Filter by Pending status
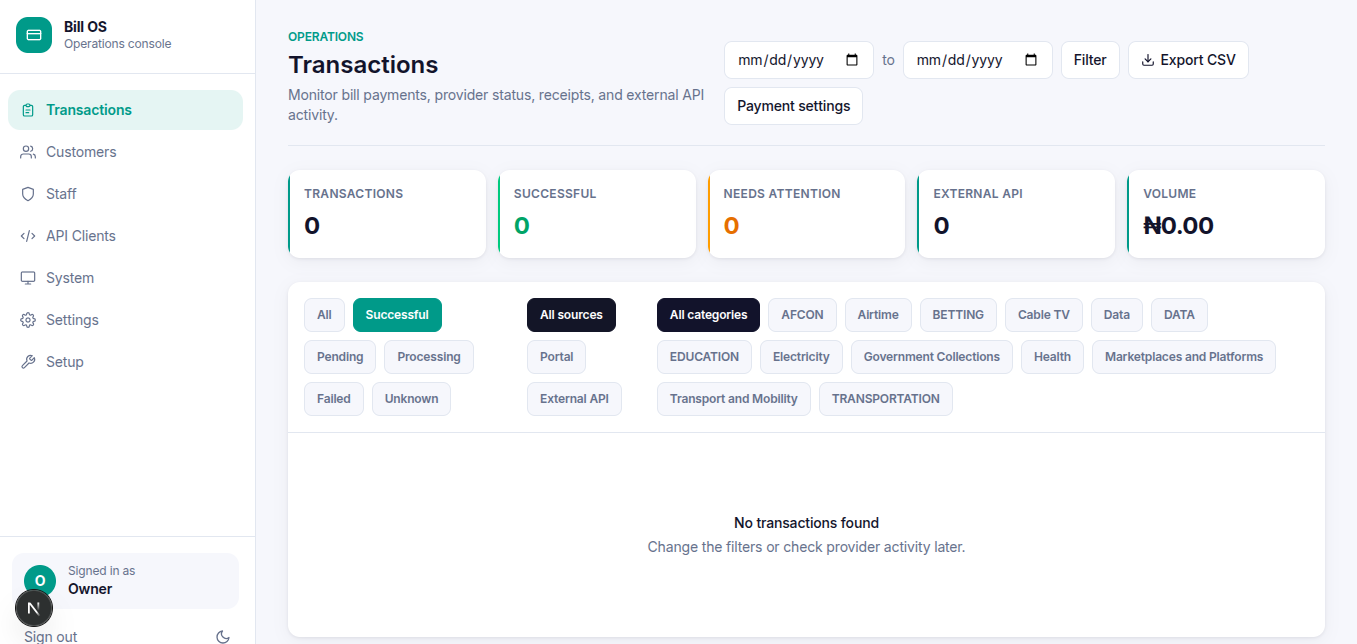The height and width of the screenshot is (644, 1357). click(340, 357)
